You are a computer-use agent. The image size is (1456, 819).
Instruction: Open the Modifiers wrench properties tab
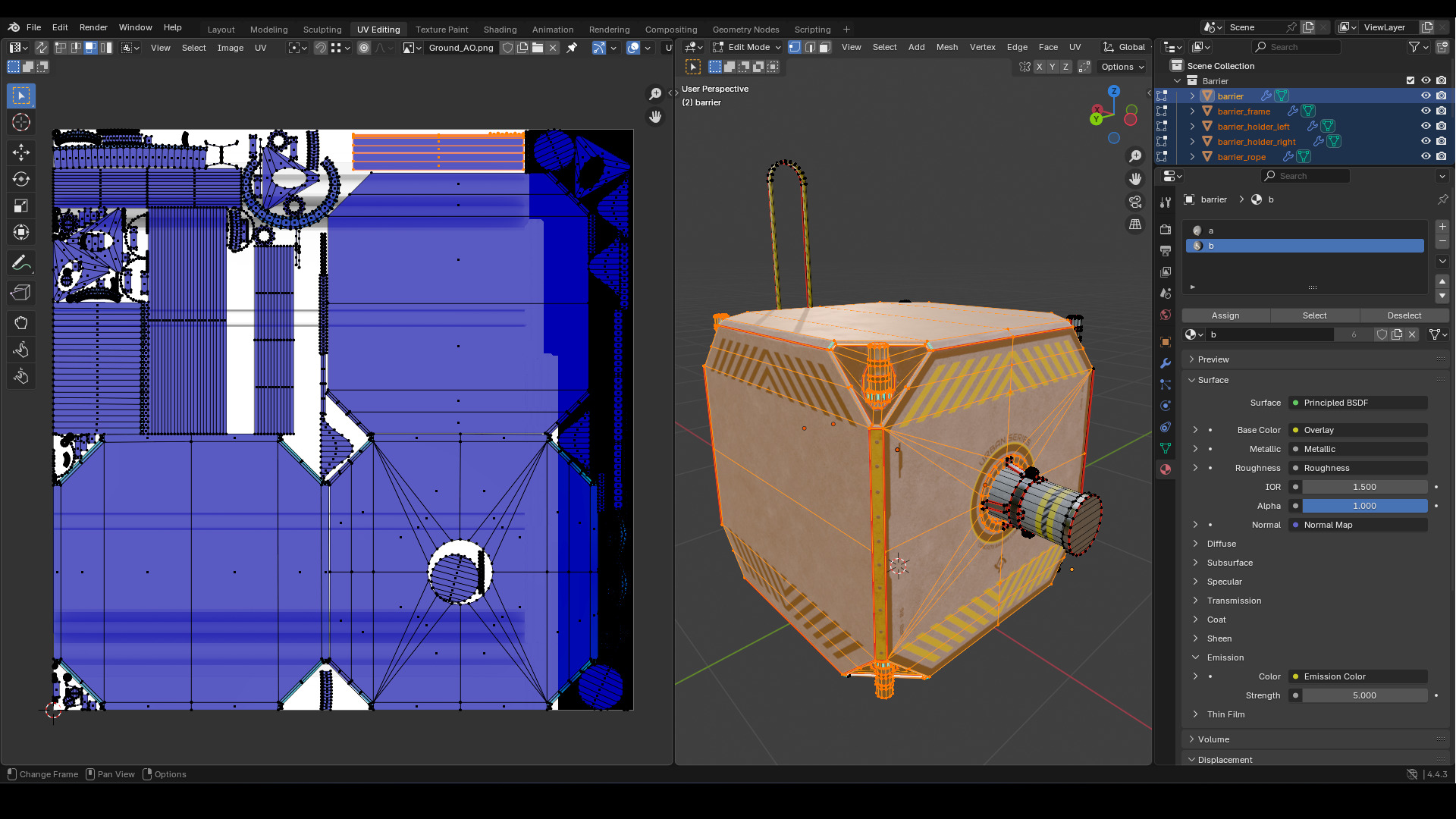1166,363
